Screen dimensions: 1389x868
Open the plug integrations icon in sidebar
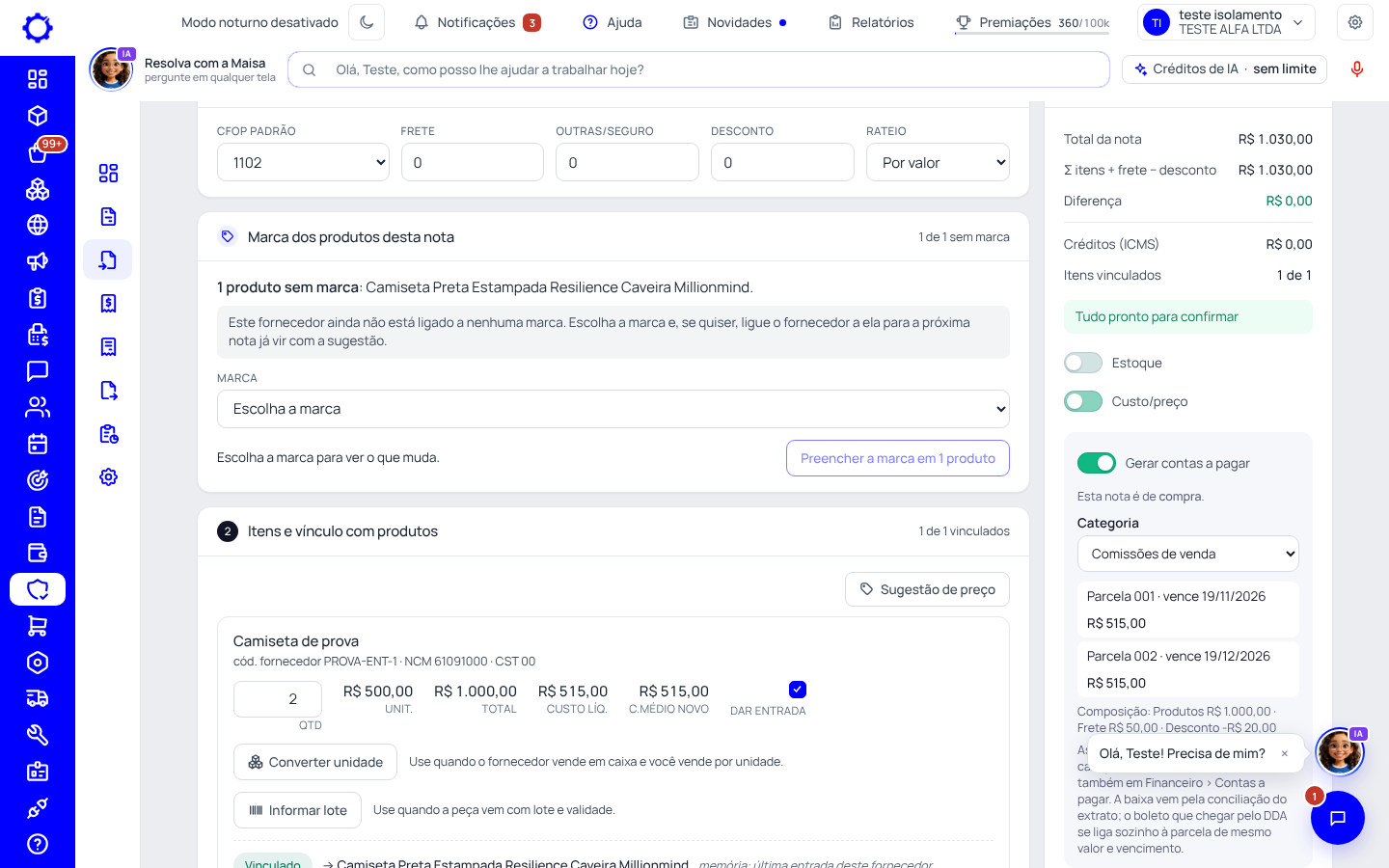coord(38,807)
